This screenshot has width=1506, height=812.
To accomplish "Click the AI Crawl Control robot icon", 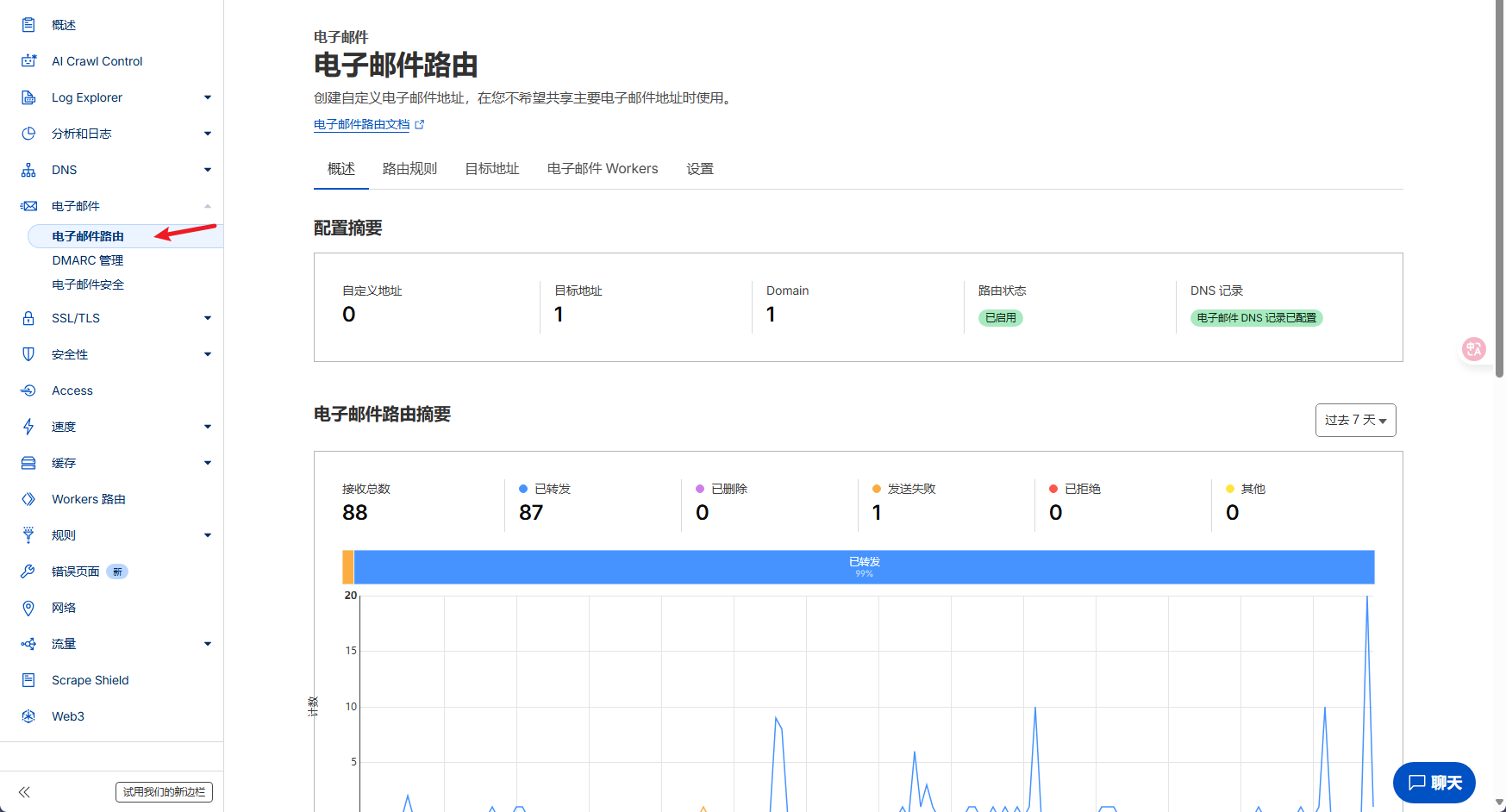I will click(28, 61).
